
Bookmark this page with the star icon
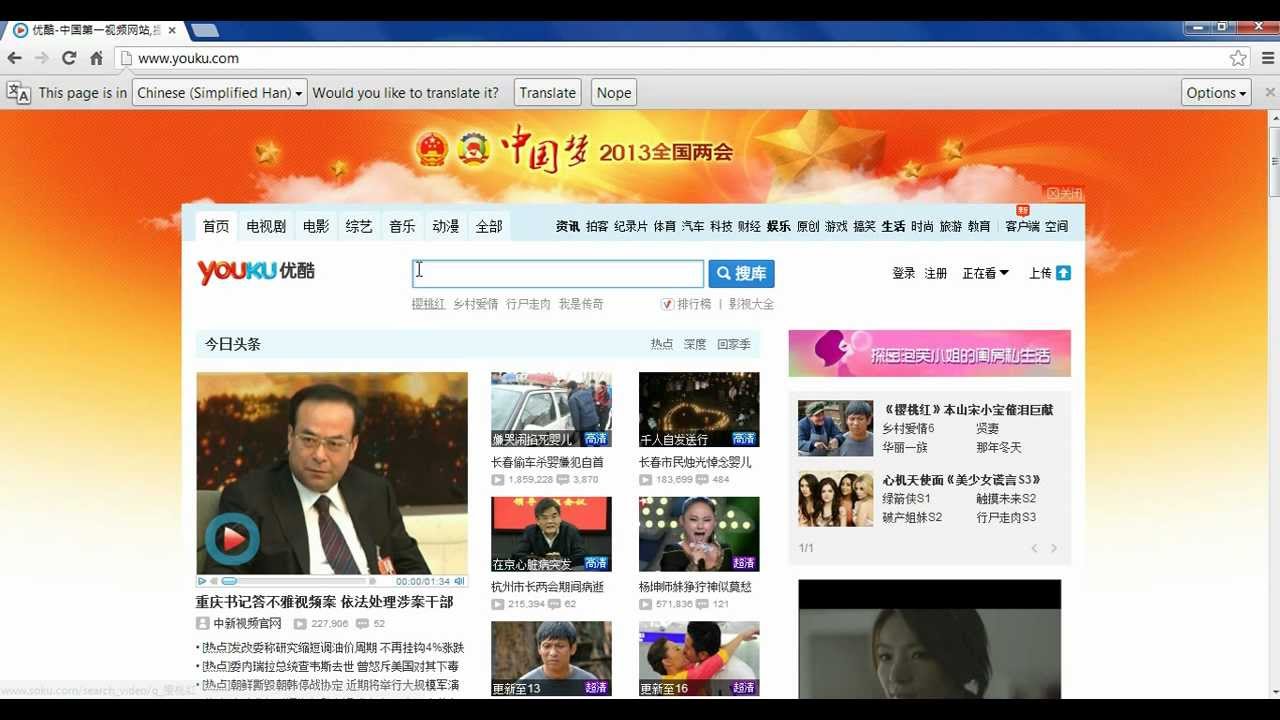tap(1238, 58)
